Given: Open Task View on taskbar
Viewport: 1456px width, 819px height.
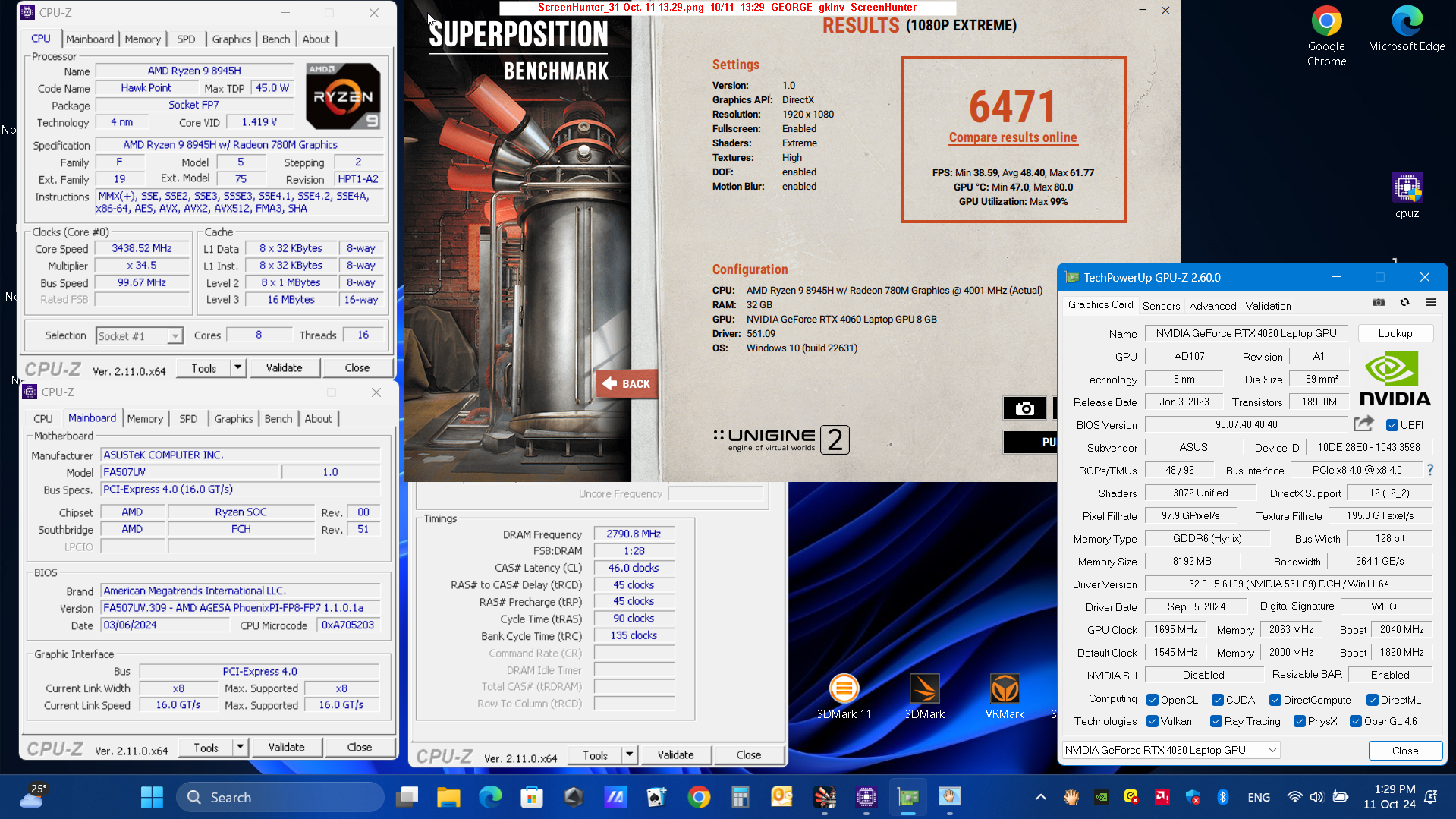Looking at the screenshot, I should pos(407,797).
